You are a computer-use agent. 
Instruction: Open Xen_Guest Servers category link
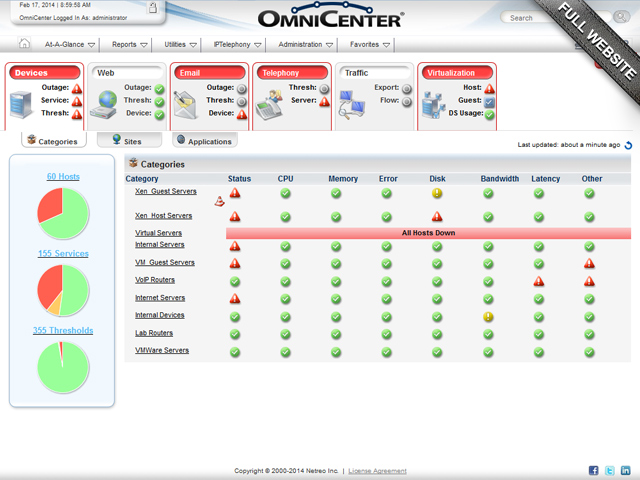click(x=166, y=191)
